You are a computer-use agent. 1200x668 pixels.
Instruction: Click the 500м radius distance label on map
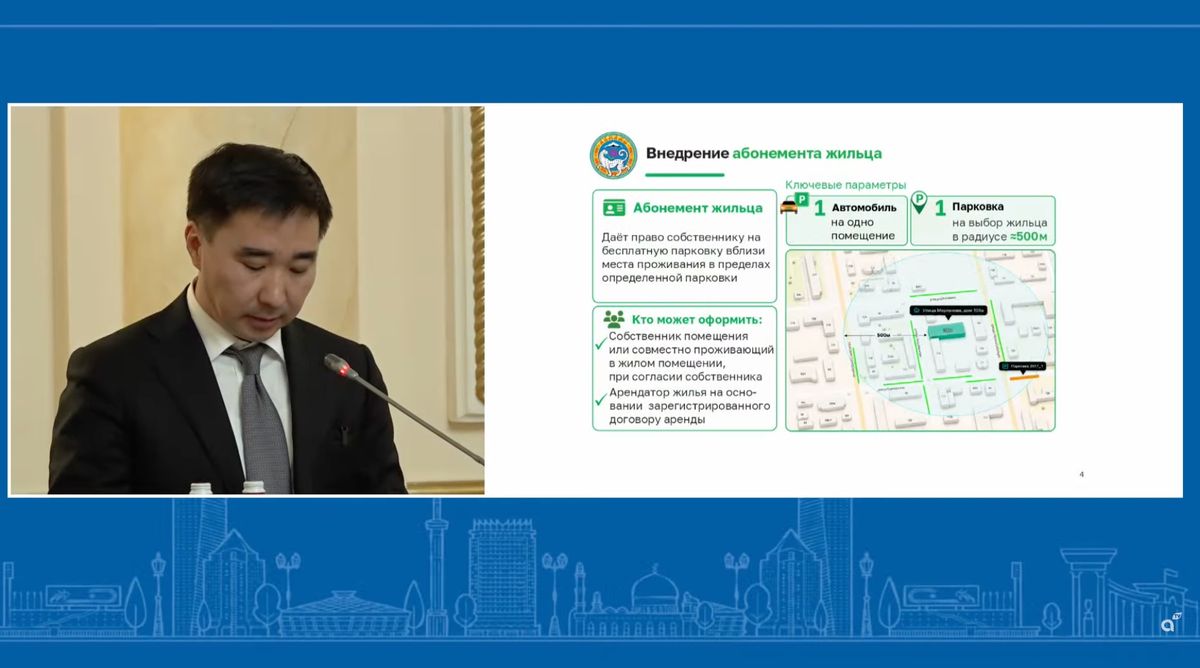click(883, 336)
